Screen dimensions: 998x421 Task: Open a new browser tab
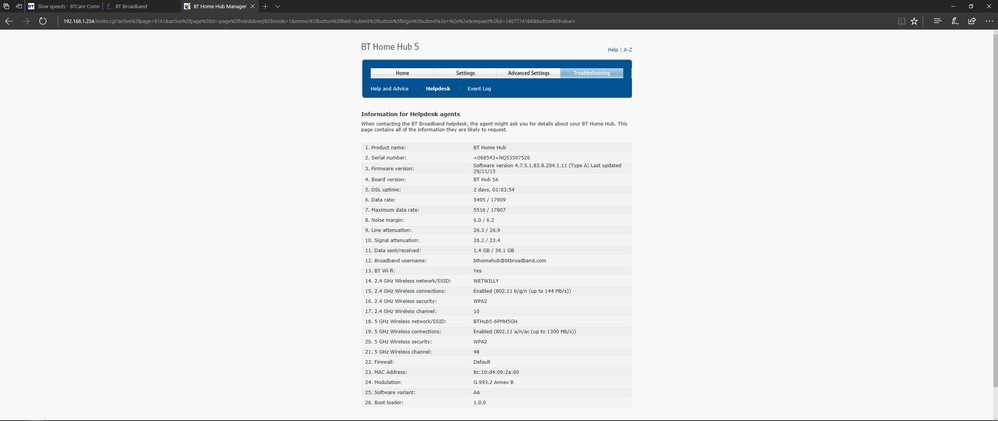click(265, 6)
